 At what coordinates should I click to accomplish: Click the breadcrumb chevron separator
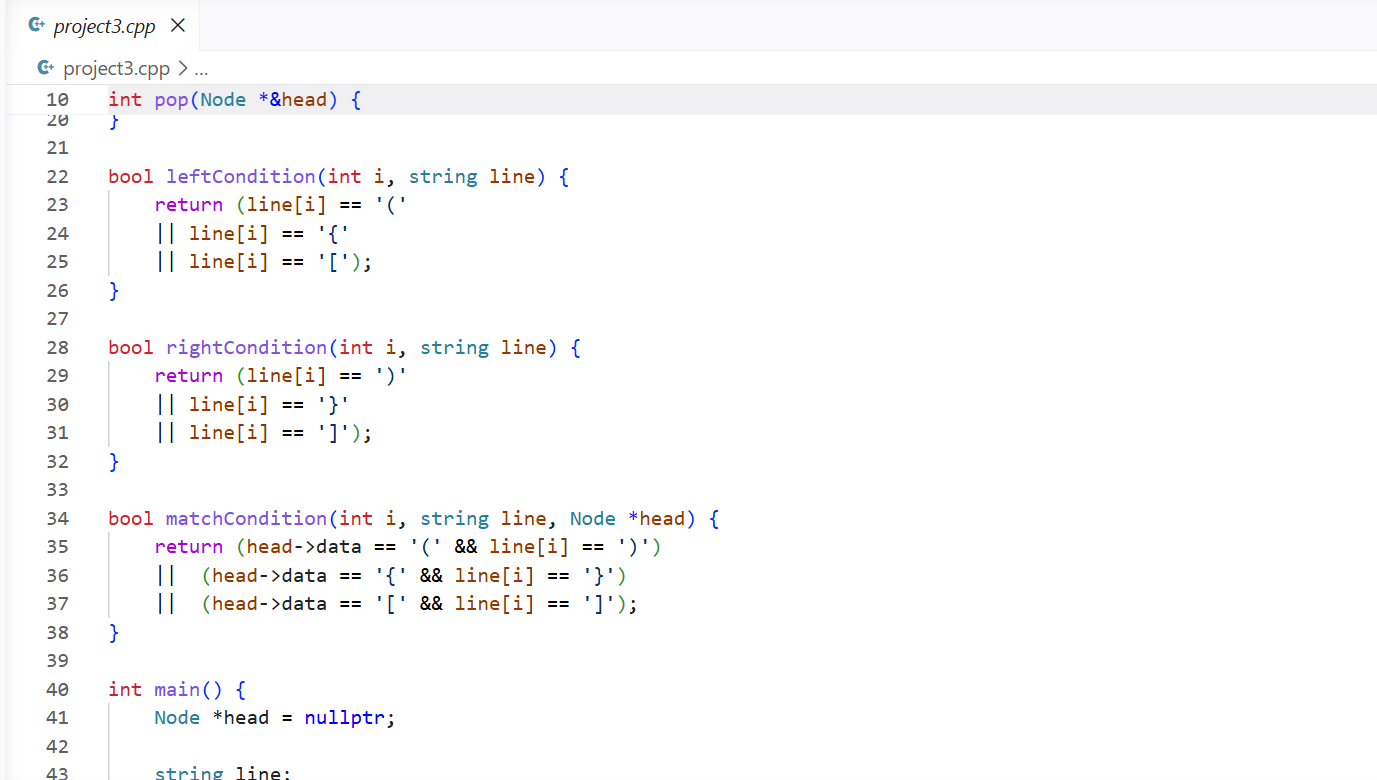pyautogui.click(x=182, y=69)
